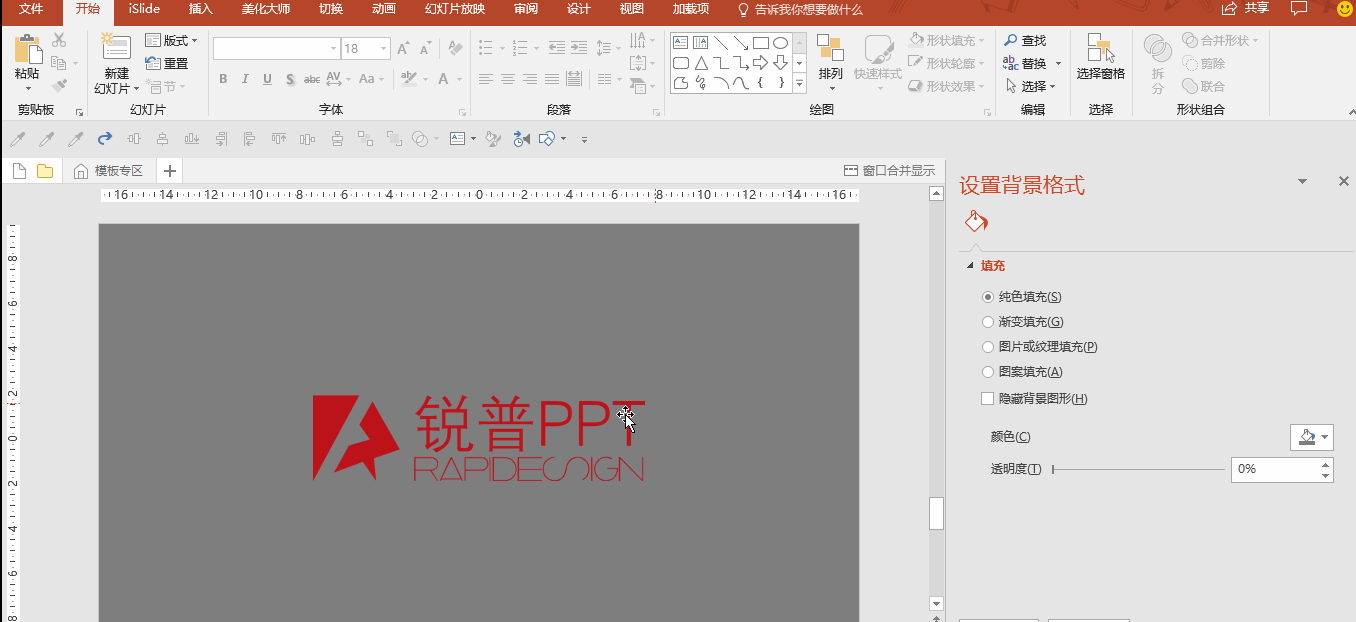
Task: Toggle text Shadow (S) formatting
Action: click(x=290, y=79)
